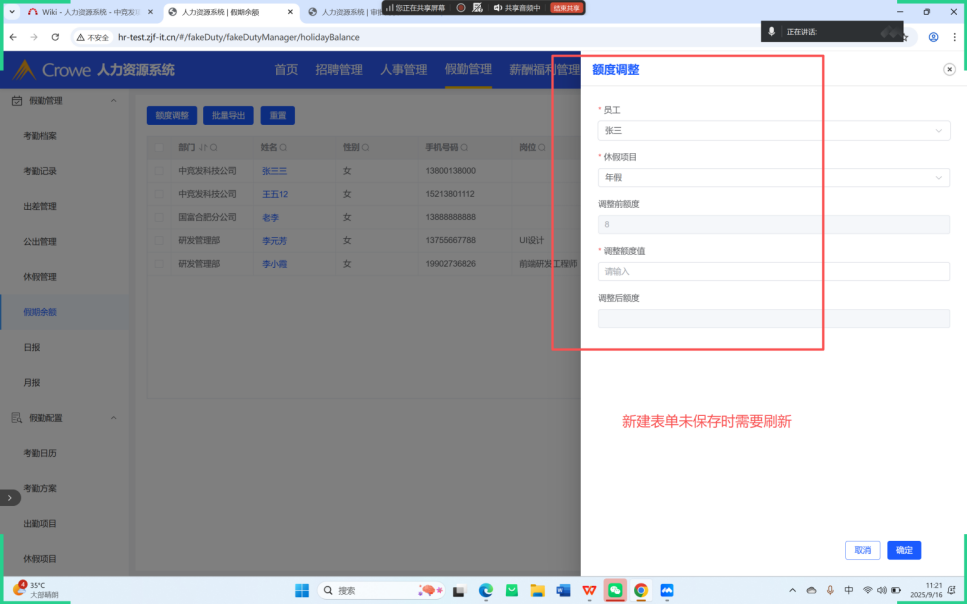
Task: Click the 调整额度值 input field
Action: [774, 272]
